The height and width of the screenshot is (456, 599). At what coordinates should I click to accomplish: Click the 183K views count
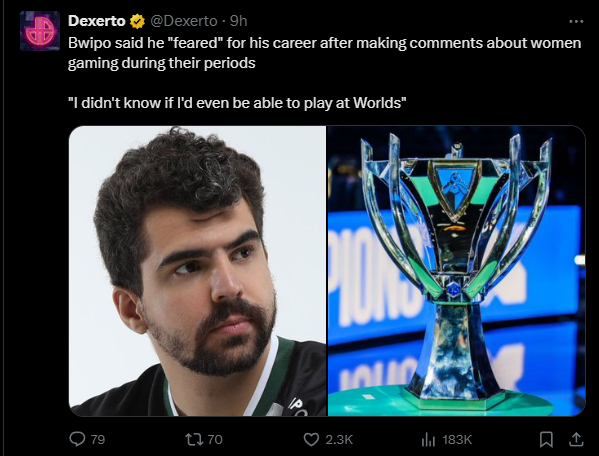click(457, 440)
